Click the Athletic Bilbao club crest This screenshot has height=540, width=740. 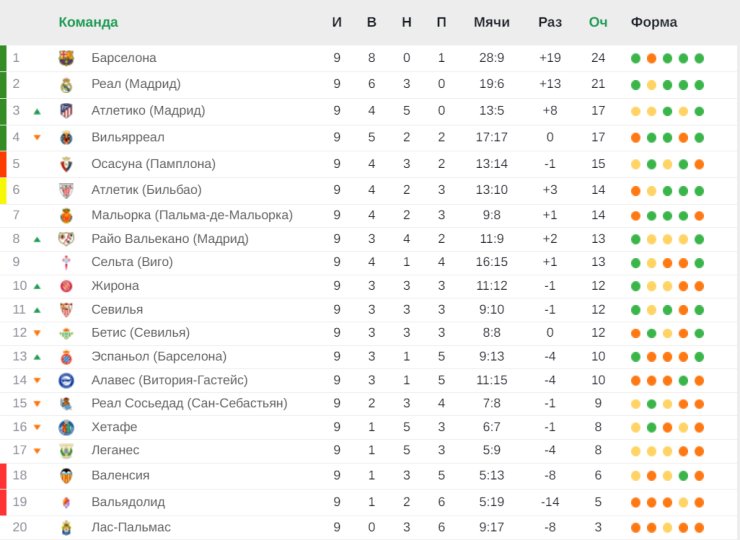pos(66,190)
